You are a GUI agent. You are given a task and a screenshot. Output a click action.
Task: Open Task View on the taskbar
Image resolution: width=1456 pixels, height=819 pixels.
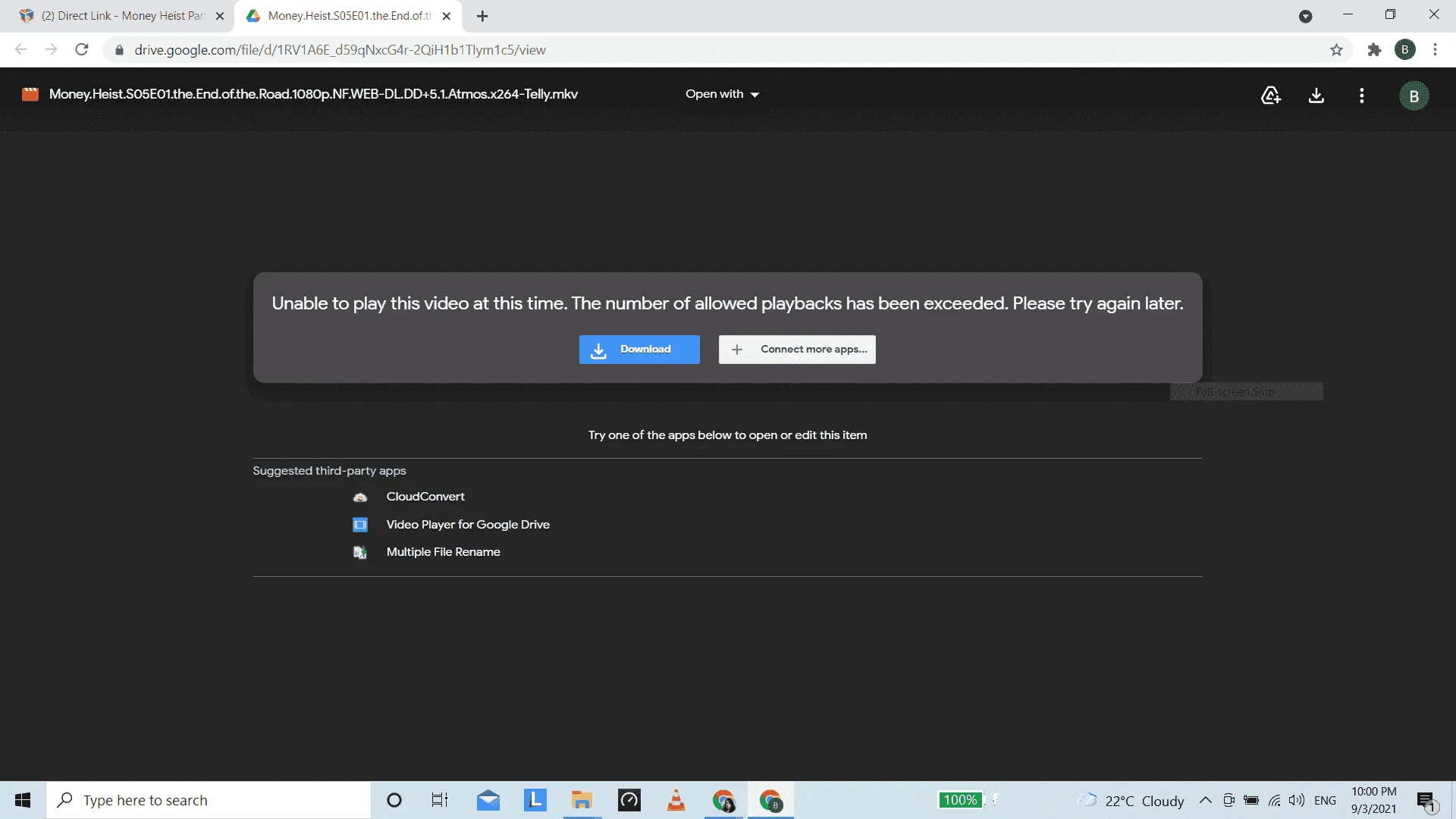440,800
